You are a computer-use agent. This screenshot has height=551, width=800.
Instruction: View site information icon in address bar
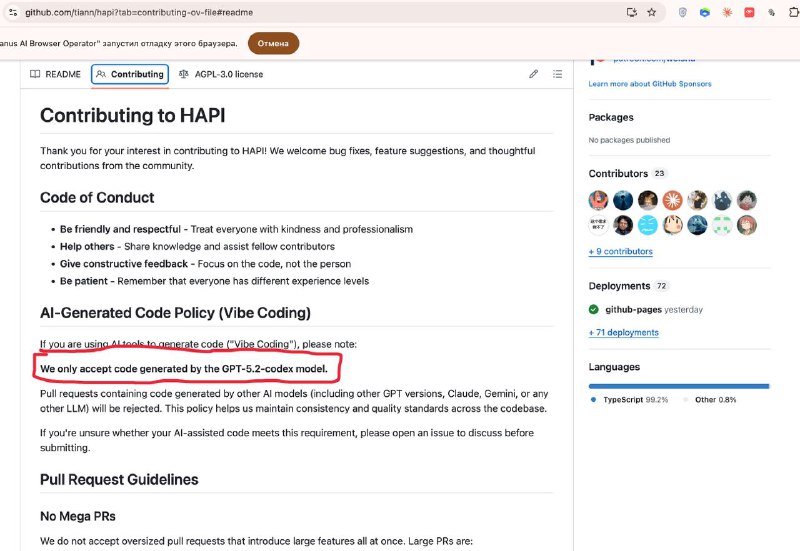pyautogui.click(x=11, y=12)
